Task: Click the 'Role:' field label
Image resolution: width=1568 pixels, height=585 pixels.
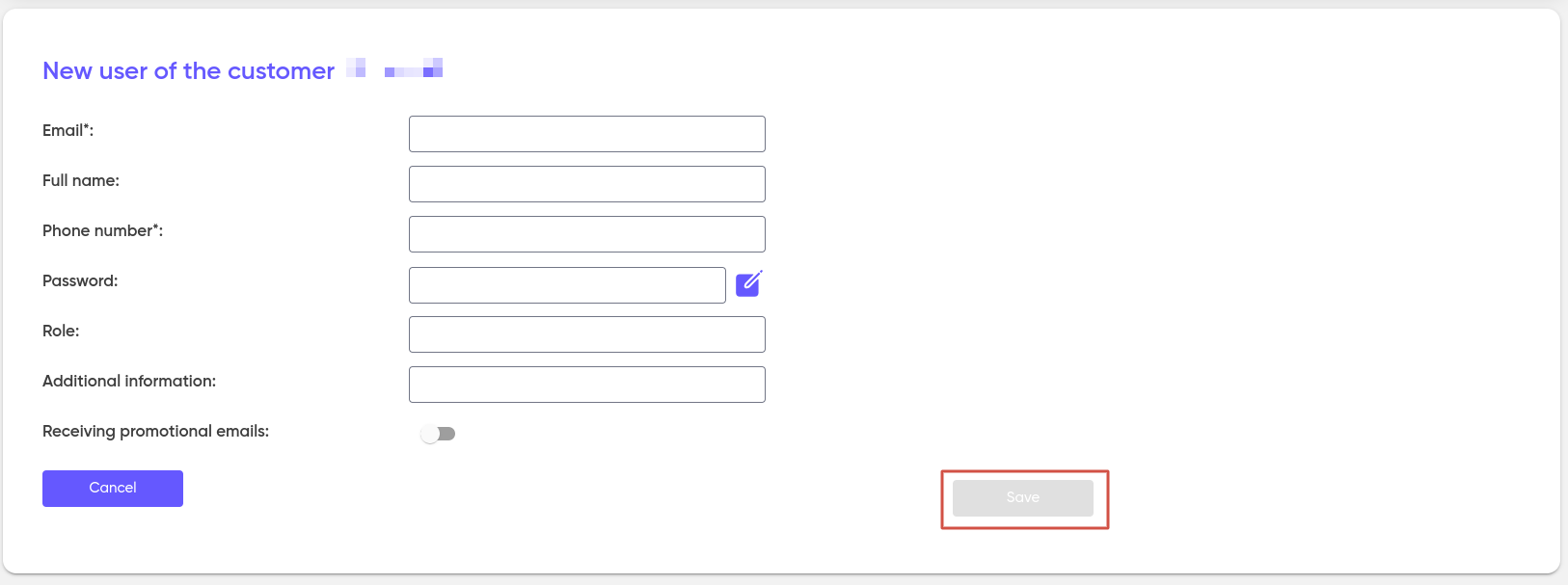Action: pos(61,332)
